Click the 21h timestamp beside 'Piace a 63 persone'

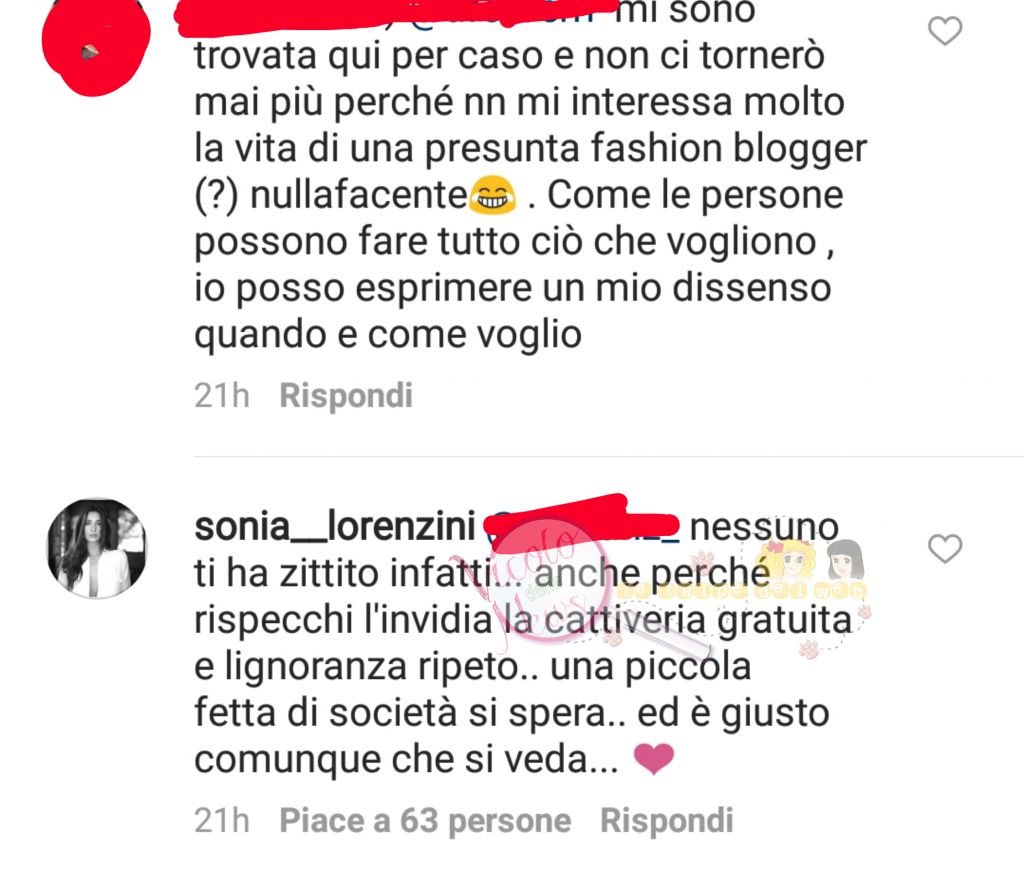[222, 821]
